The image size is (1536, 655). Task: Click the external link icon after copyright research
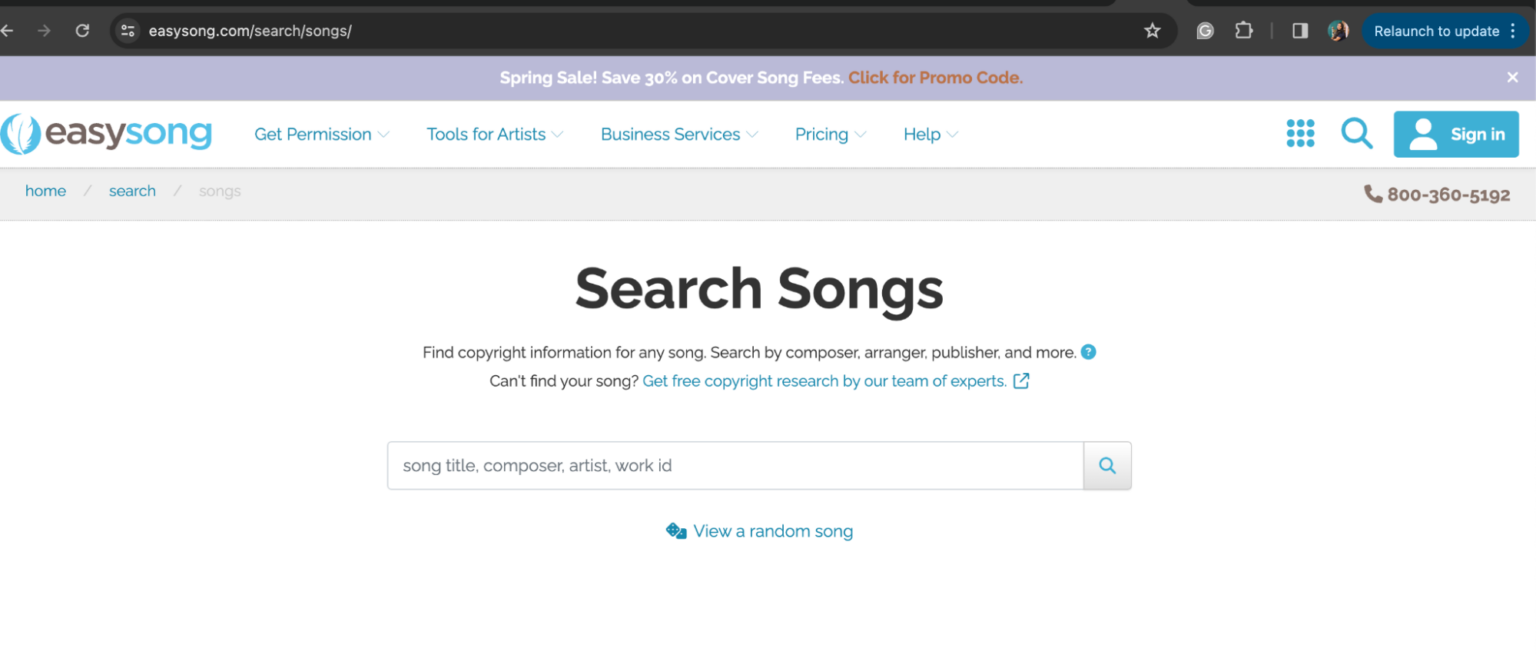1020,381
